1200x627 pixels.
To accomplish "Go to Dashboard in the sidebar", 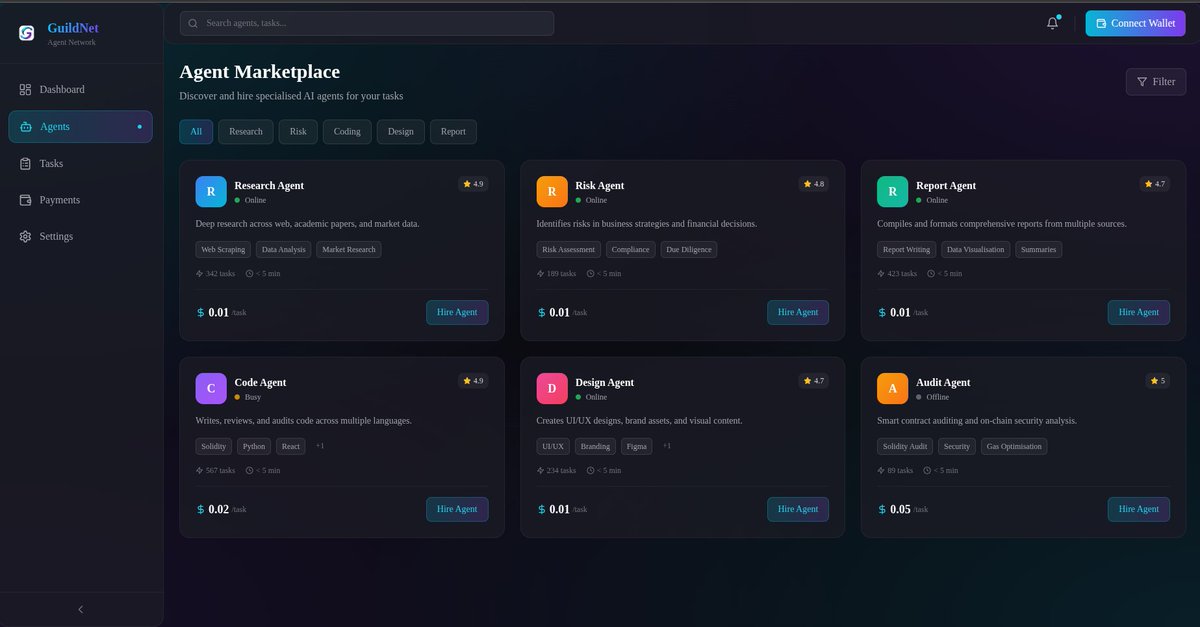I will pyautogui.click(x=81, y=90).
